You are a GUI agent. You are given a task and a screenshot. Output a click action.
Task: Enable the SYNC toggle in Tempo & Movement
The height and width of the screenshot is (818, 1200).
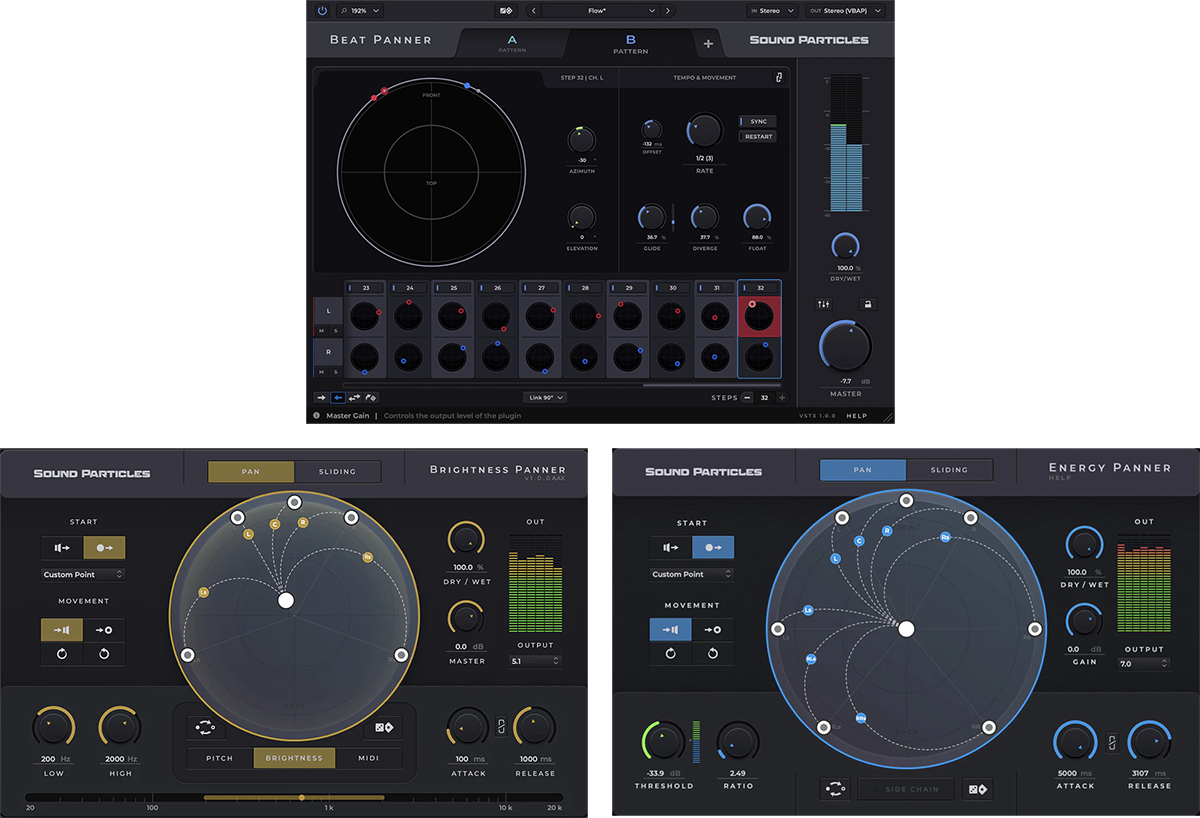pyautogui.click(x=757, y=121)
